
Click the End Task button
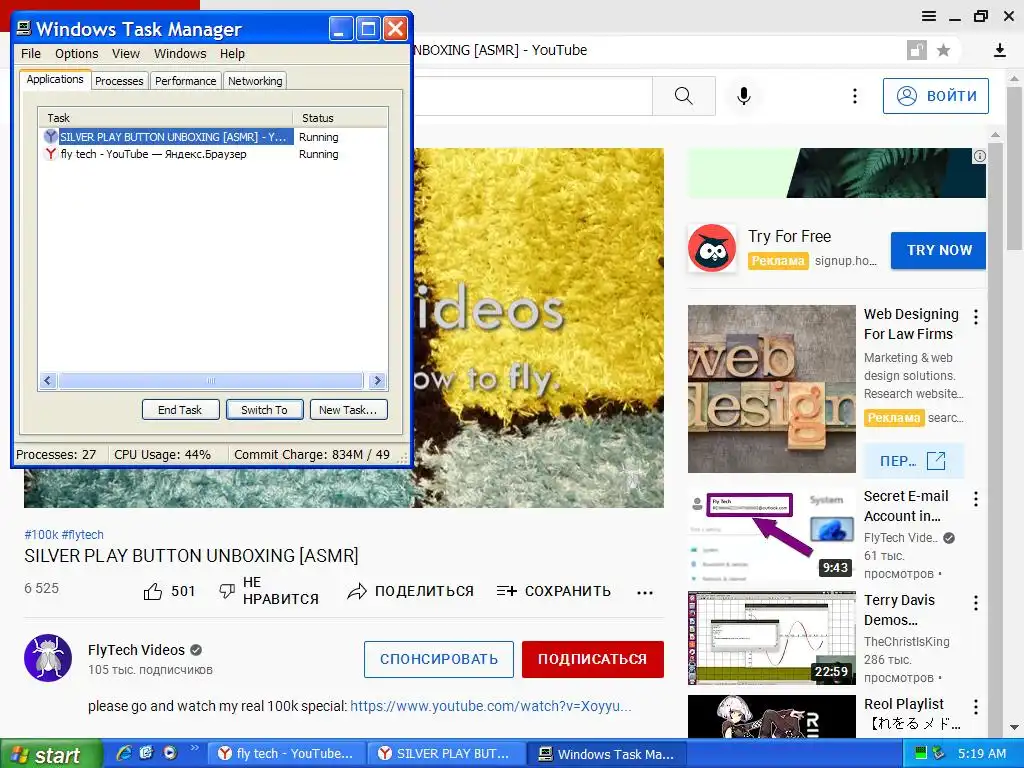point(180,410)
